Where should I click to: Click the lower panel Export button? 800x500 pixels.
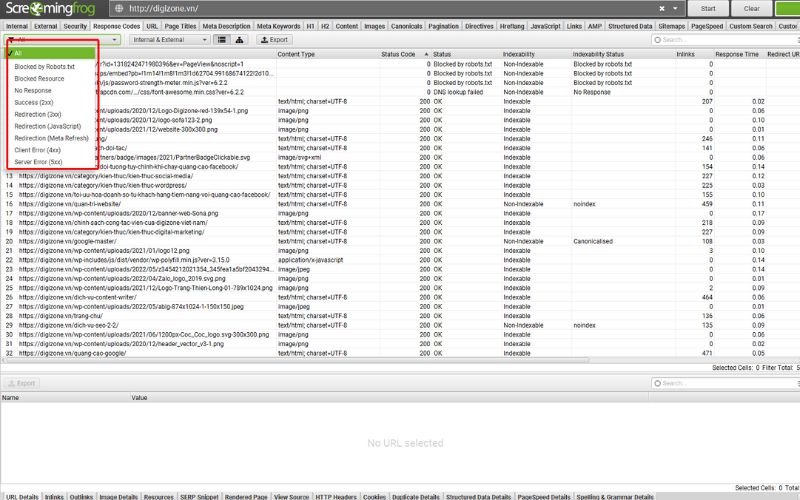click(x=21, y=383)
